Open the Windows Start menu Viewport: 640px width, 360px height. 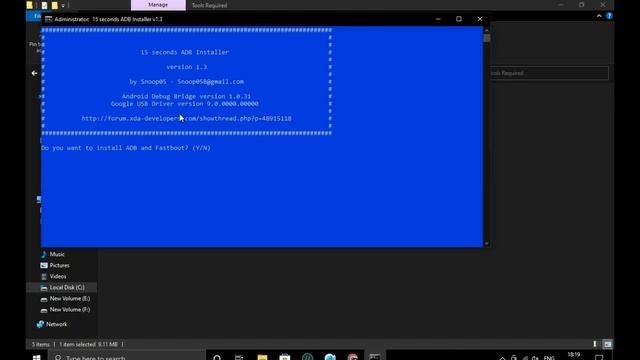36,357
